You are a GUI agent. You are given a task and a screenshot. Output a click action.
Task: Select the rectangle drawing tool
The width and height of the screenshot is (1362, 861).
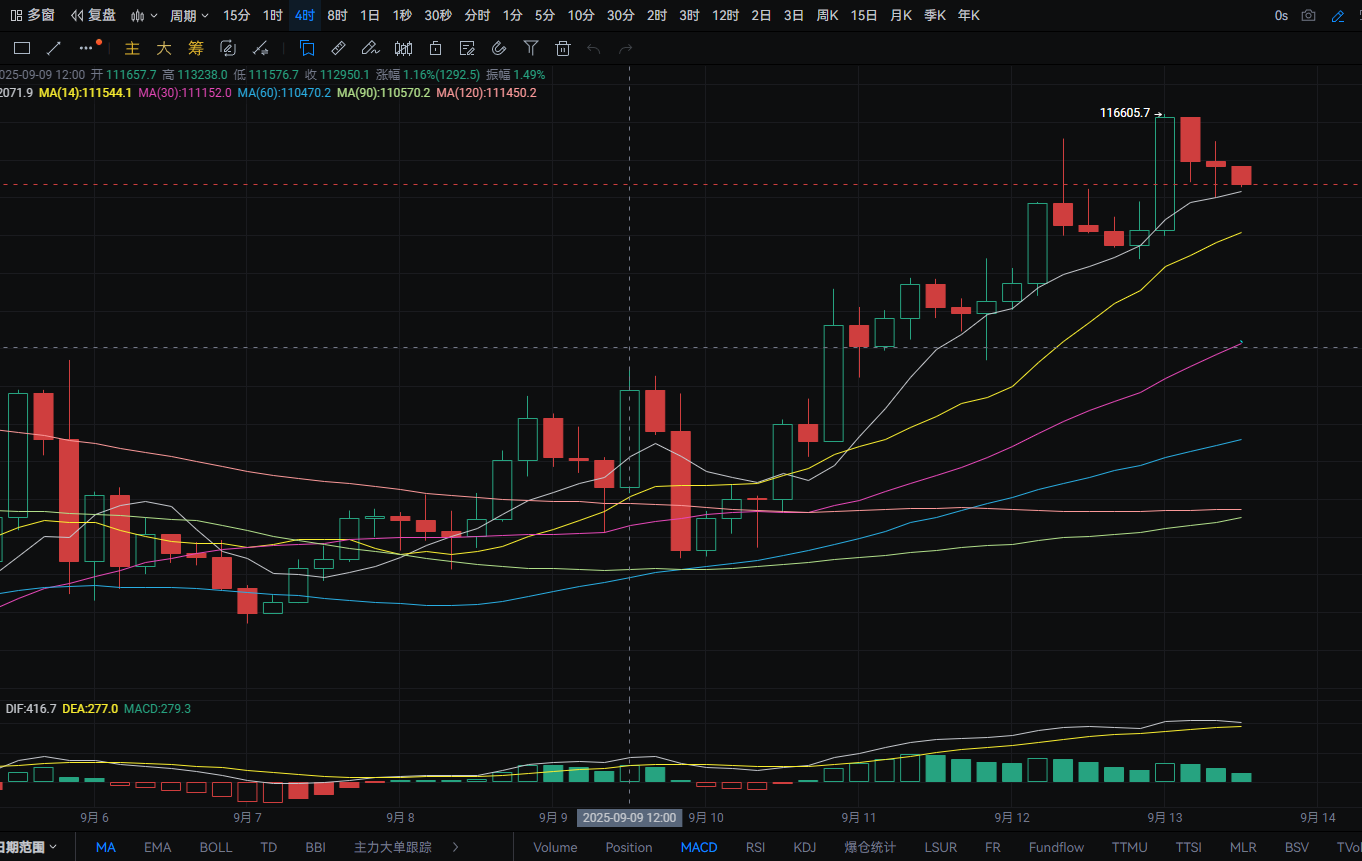22,48
